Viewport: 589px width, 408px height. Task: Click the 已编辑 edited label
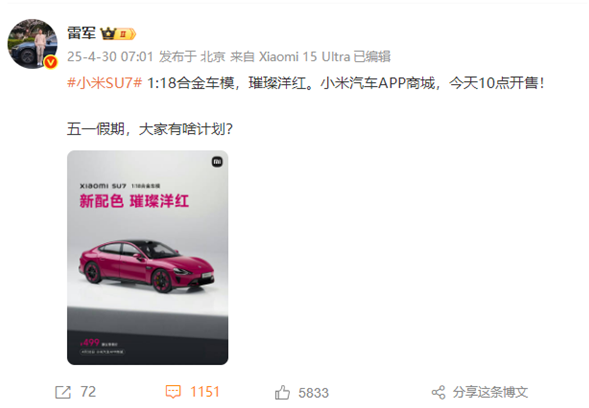[x=372, y=57]
